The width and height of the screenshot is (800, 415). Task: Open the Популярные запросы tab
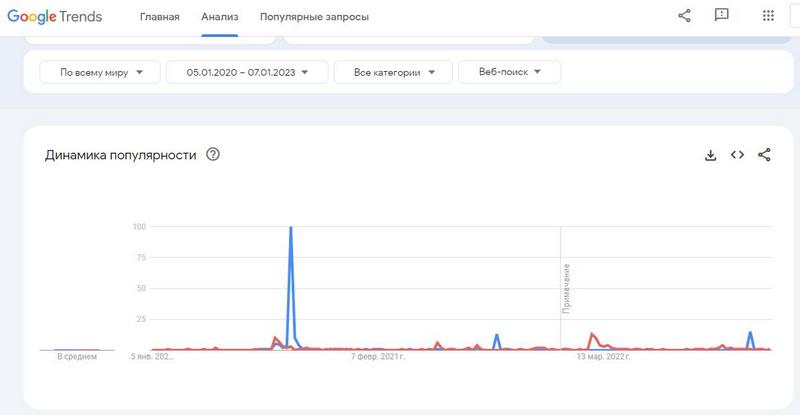pyautogui.click(x=314, y=17)
